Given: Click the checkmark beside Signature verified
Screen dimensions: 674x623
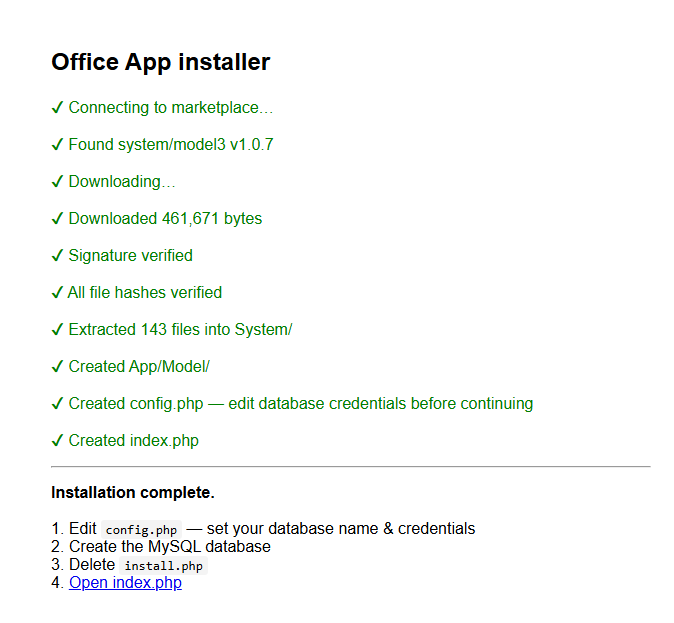Looking at the screenshot, I should (58, 256).
